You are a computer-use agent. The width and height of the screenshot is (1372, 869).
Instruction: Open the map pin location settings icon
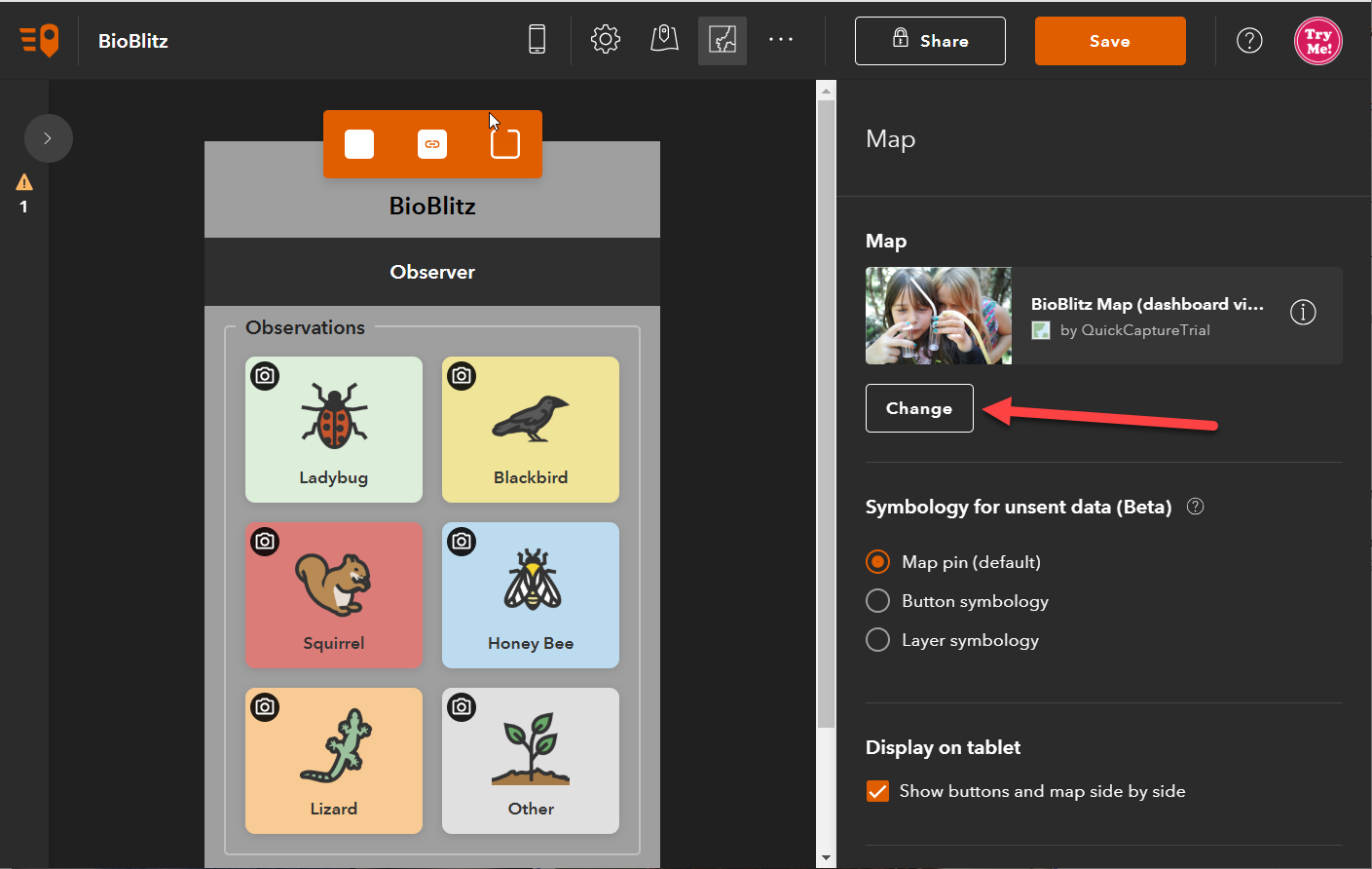coord(664,40)
